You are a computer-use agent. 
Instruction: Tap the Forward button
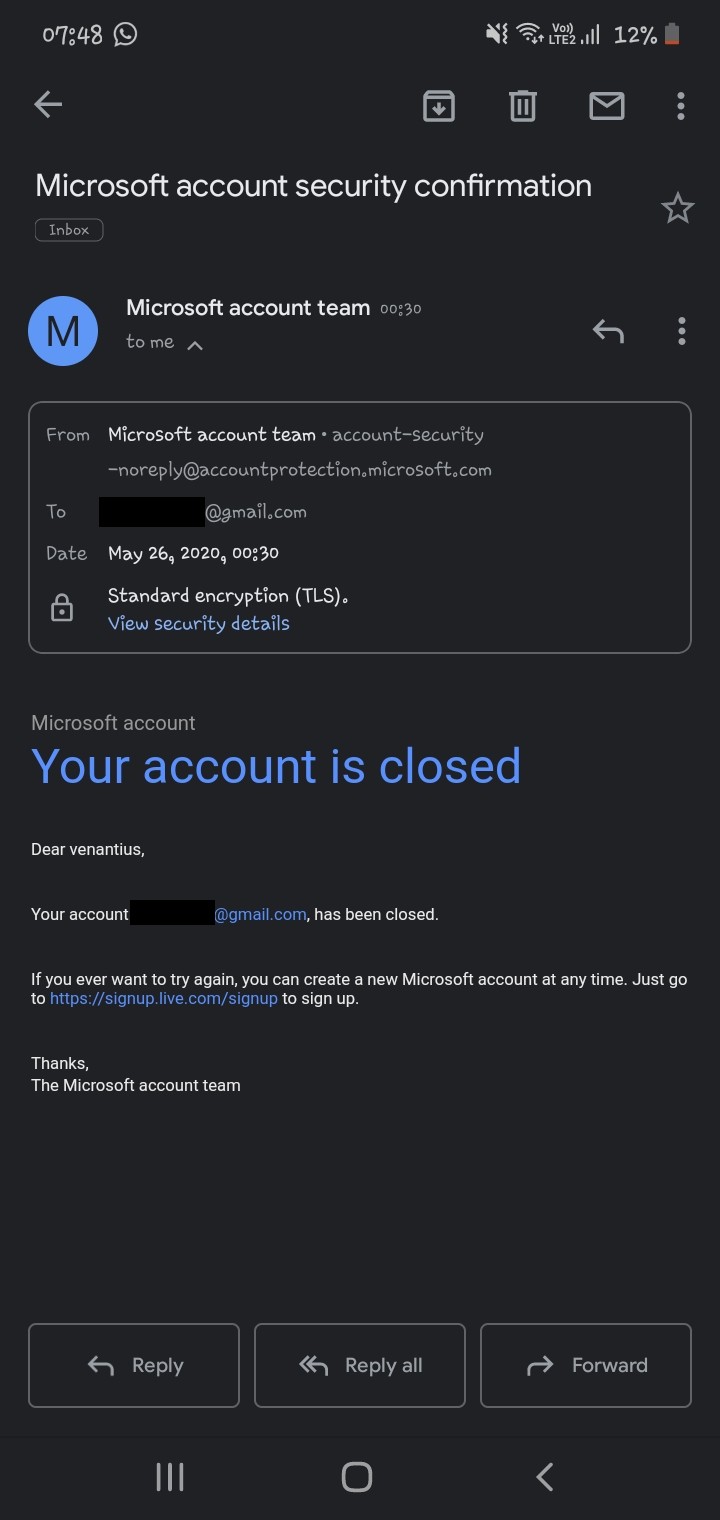(x=586, y=1365)
